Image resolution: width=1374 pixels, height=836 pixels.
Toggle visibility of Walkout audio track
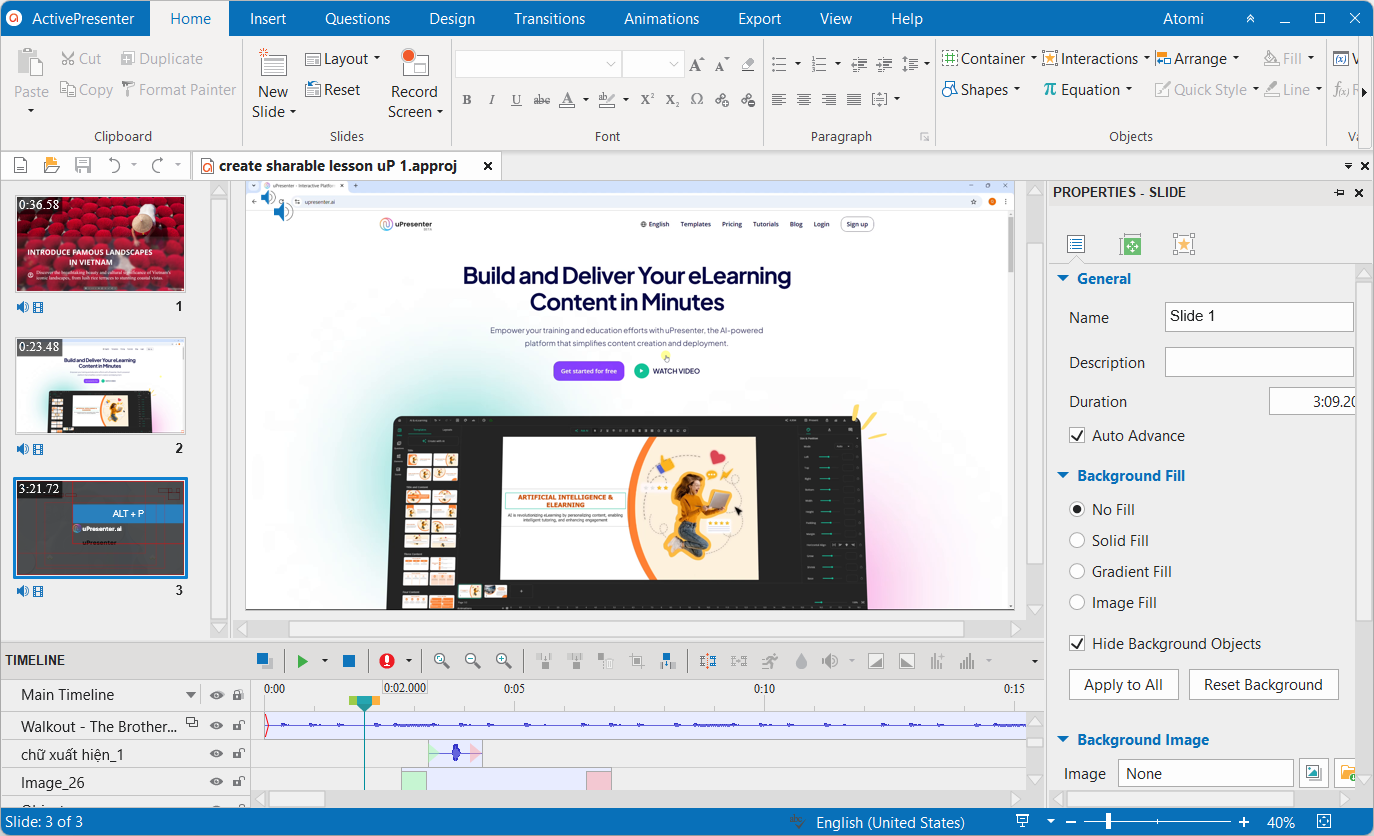(216, 726)
